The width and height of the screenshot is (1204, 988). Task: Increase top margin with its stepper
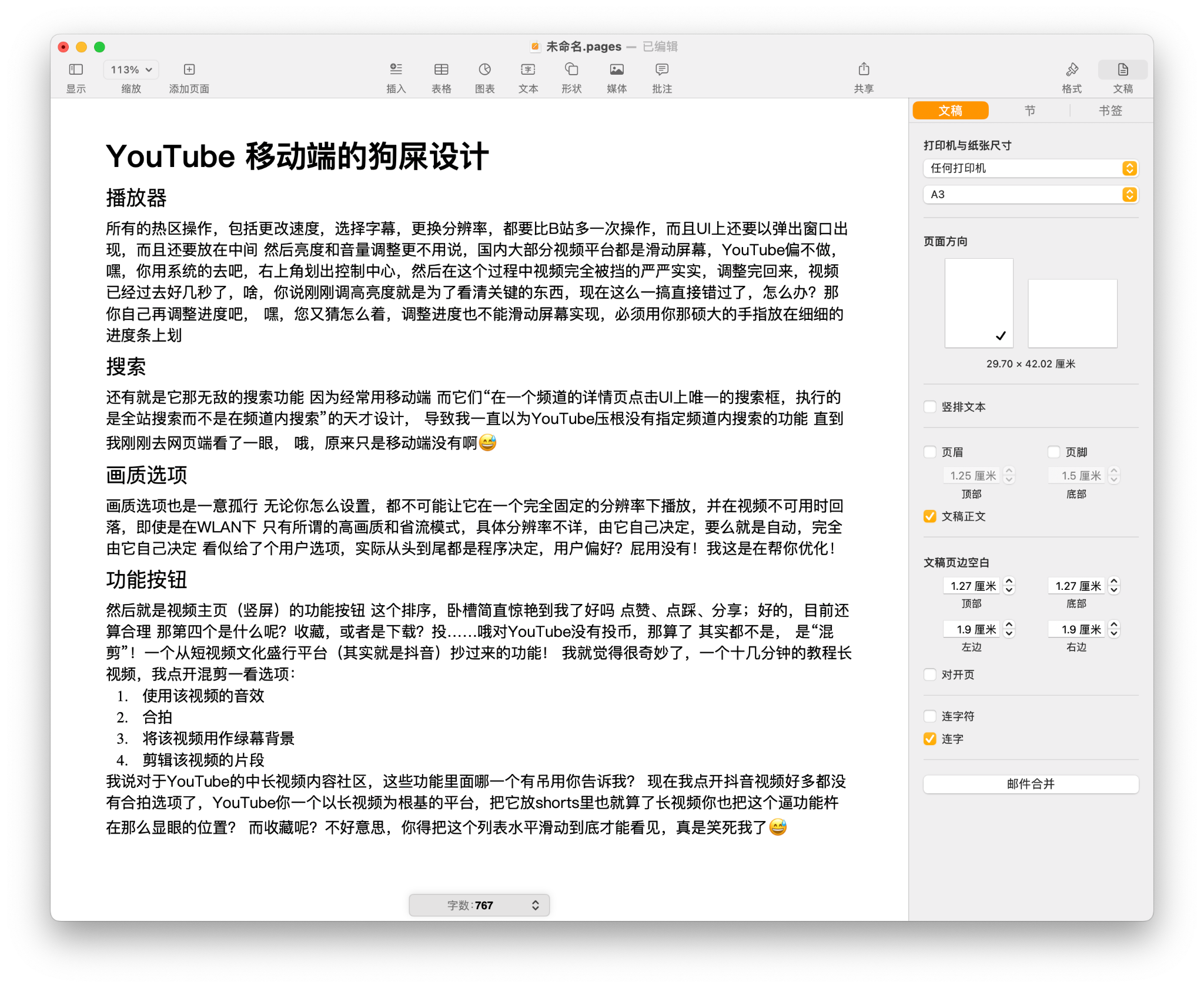coord(1009,582)
